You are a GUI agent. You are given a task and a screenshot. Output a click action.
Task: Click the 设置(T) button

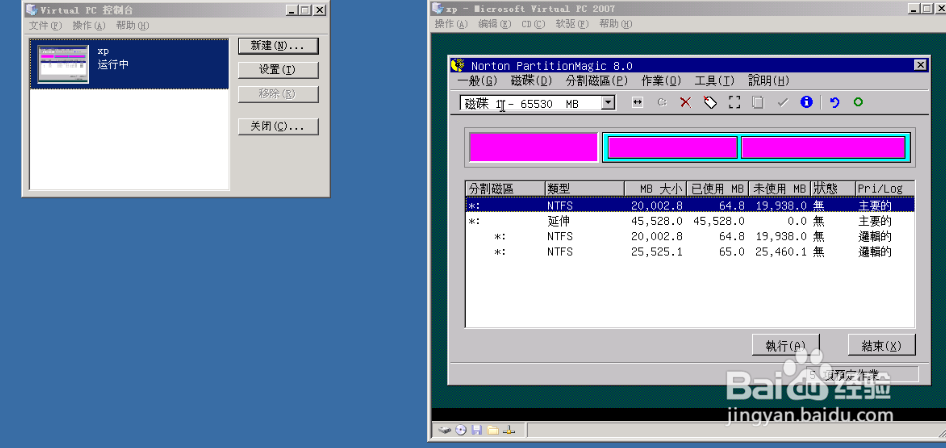[278, 70]
